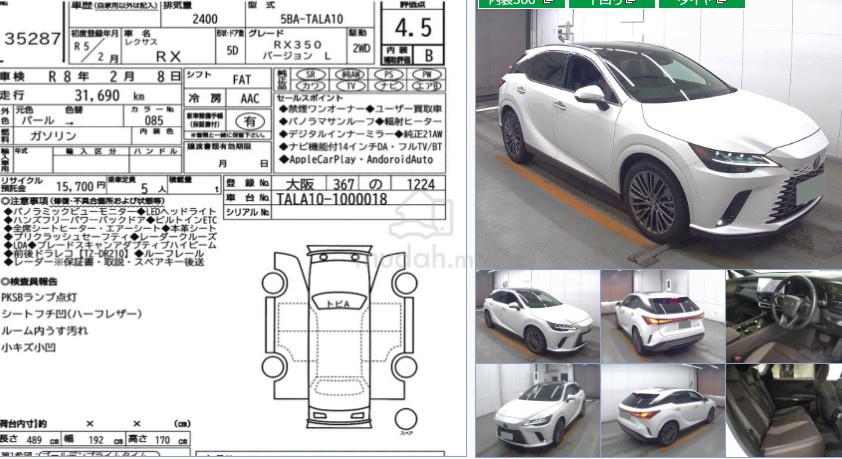The width and height of the screenshot is (842, 459).
Task: Click the PW power window oval
Action: (427, 74)
